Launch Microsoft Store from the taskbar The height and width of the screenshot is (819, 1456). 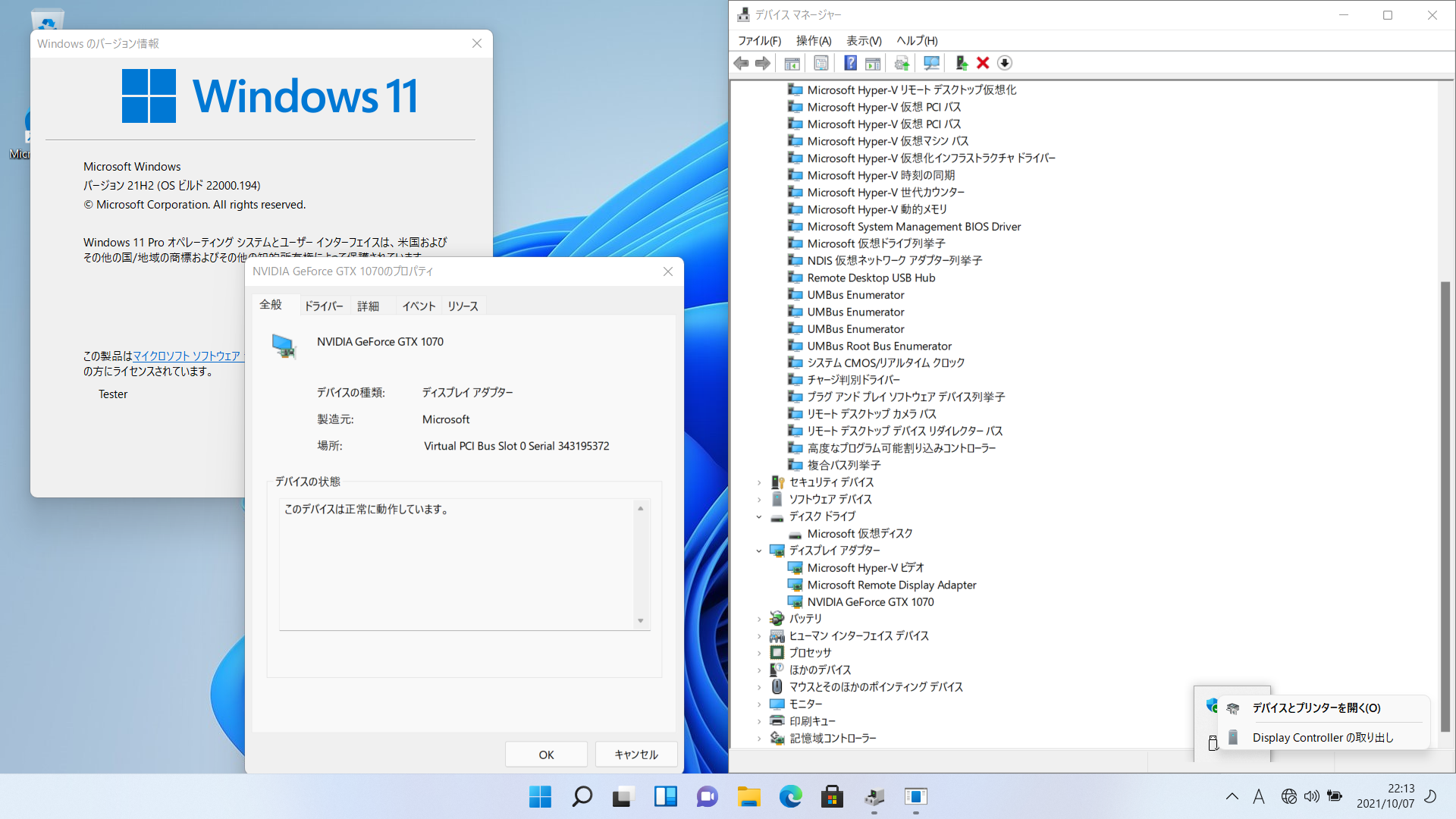[x=832, y=797]
